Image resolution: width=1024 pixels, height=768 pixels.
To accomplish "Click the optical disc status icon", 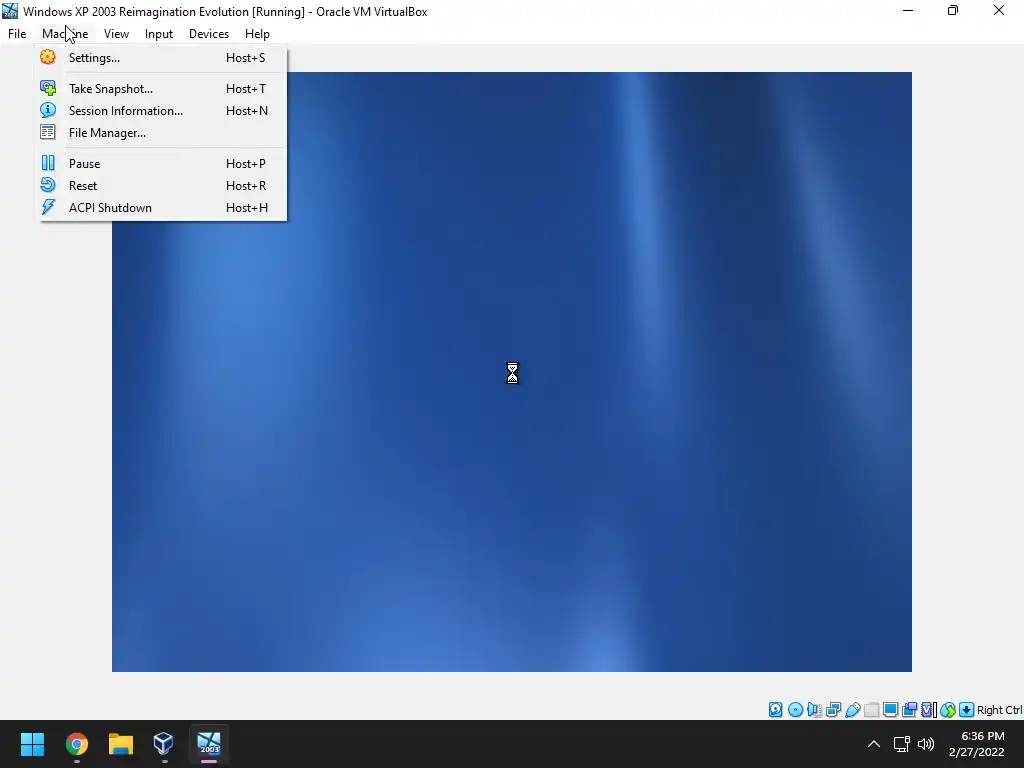I will pyautogui.click(x=795, y=710).
